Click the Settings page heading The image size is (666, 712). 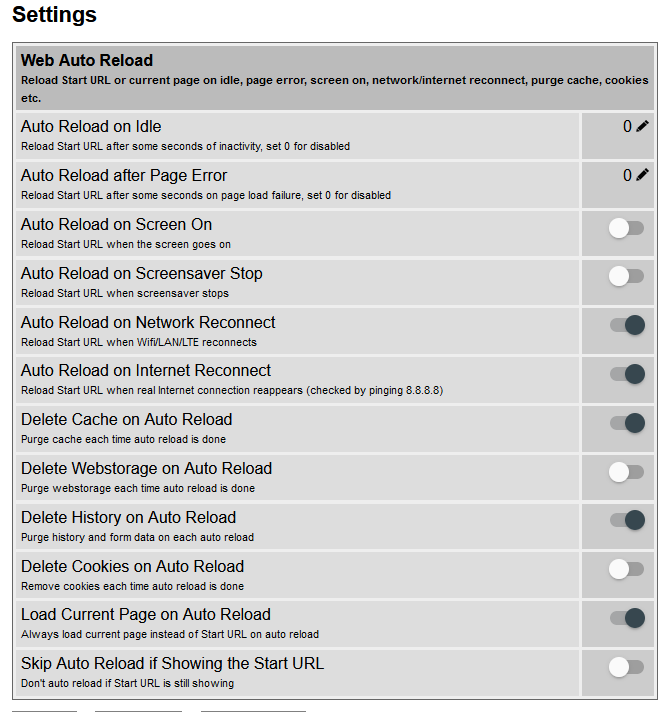(54, 15)
